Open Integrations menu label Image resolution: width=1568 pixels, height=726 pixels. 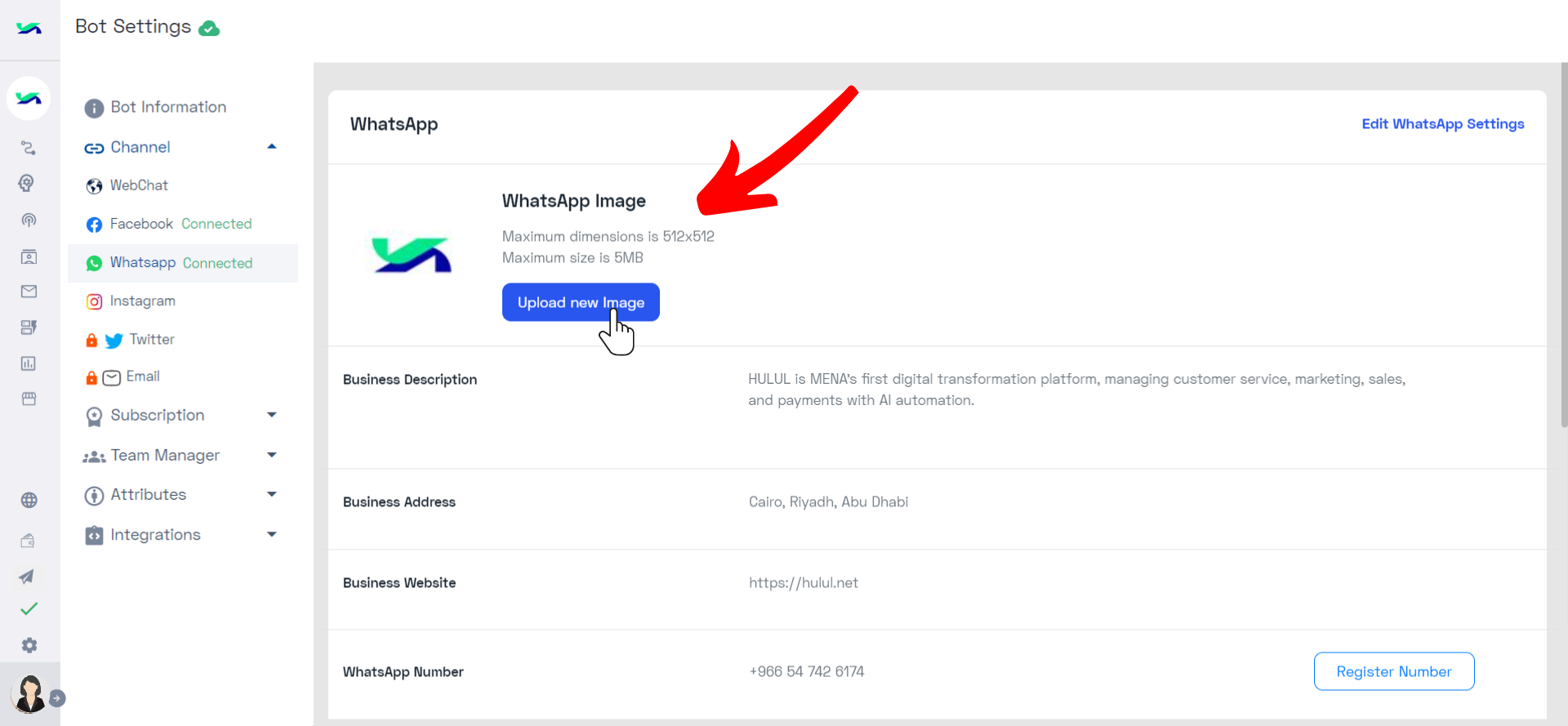(x=155, y=534)
